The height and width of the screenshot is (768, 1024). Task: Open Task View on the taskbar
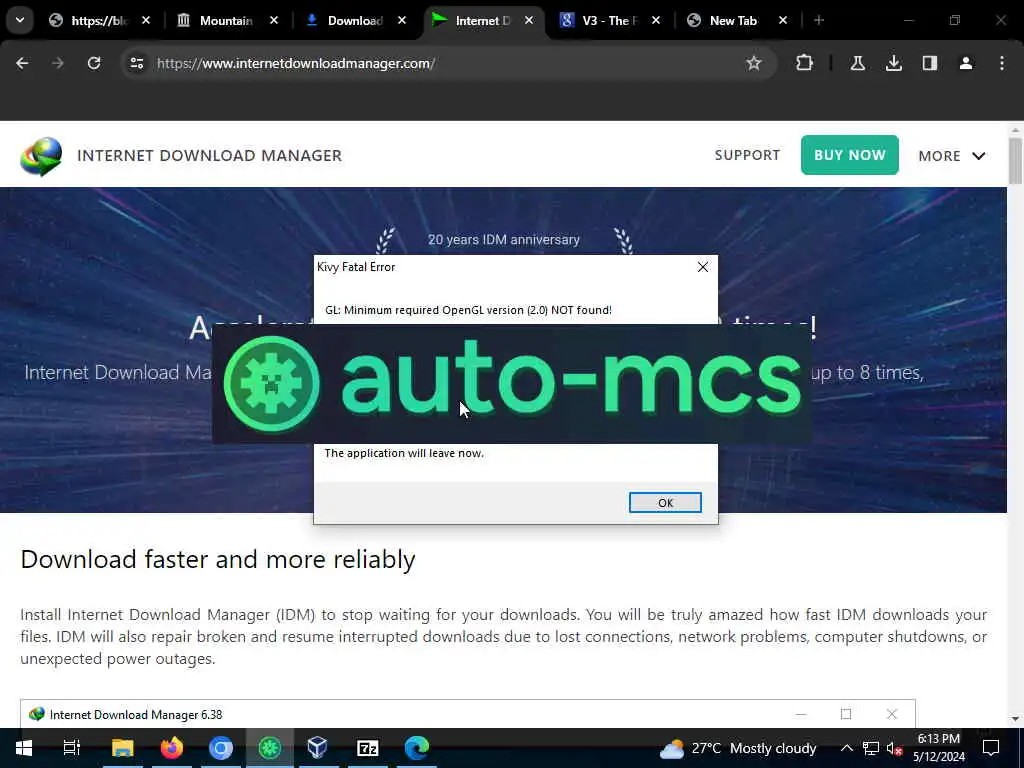click(x=71, y=748)
